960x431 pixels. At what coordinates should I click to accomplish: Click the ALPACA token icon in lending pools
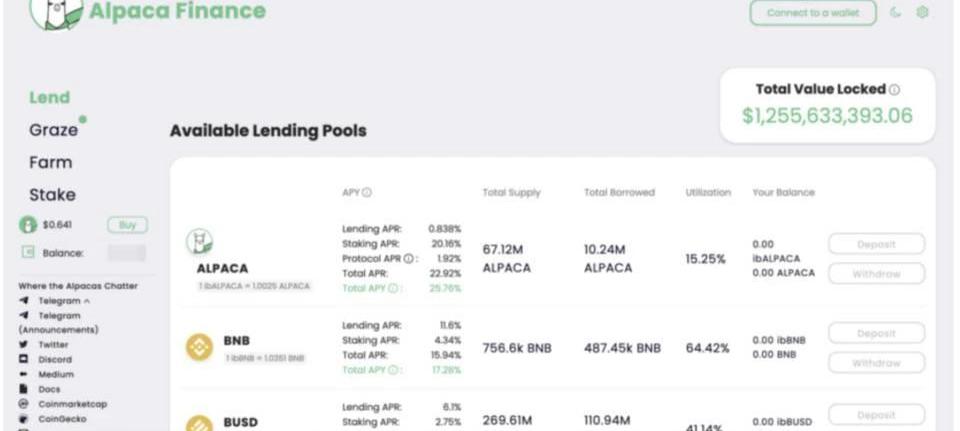click(x=200, y=242)
